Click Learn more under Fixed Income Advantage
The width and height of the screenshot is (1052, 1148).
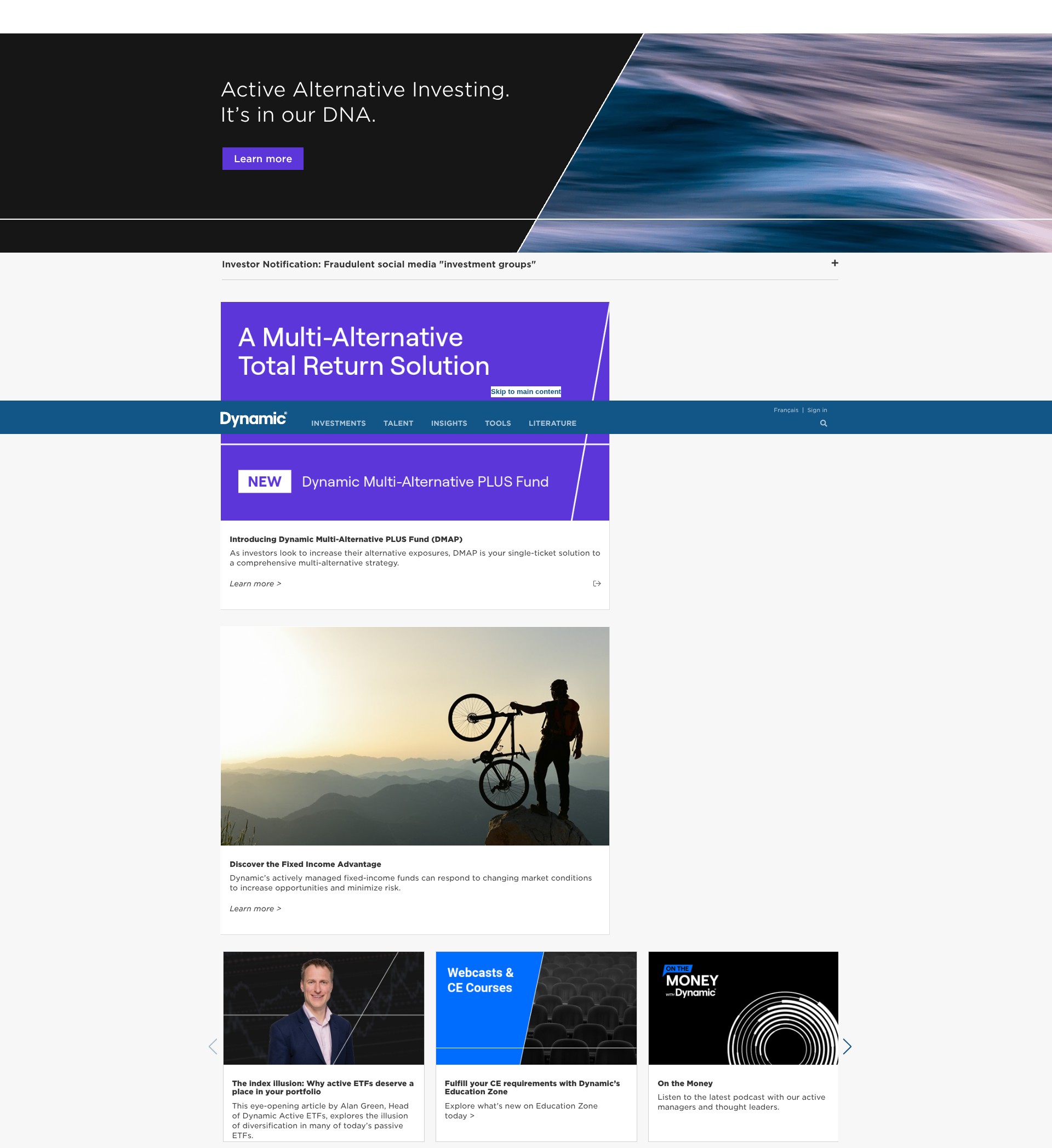[255, 909]
